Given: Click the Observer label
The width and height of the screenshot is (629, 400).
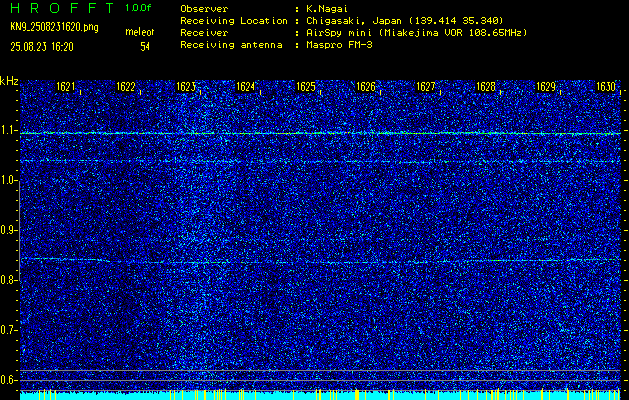Looking at the screenshot, I should tap(204, 8).
